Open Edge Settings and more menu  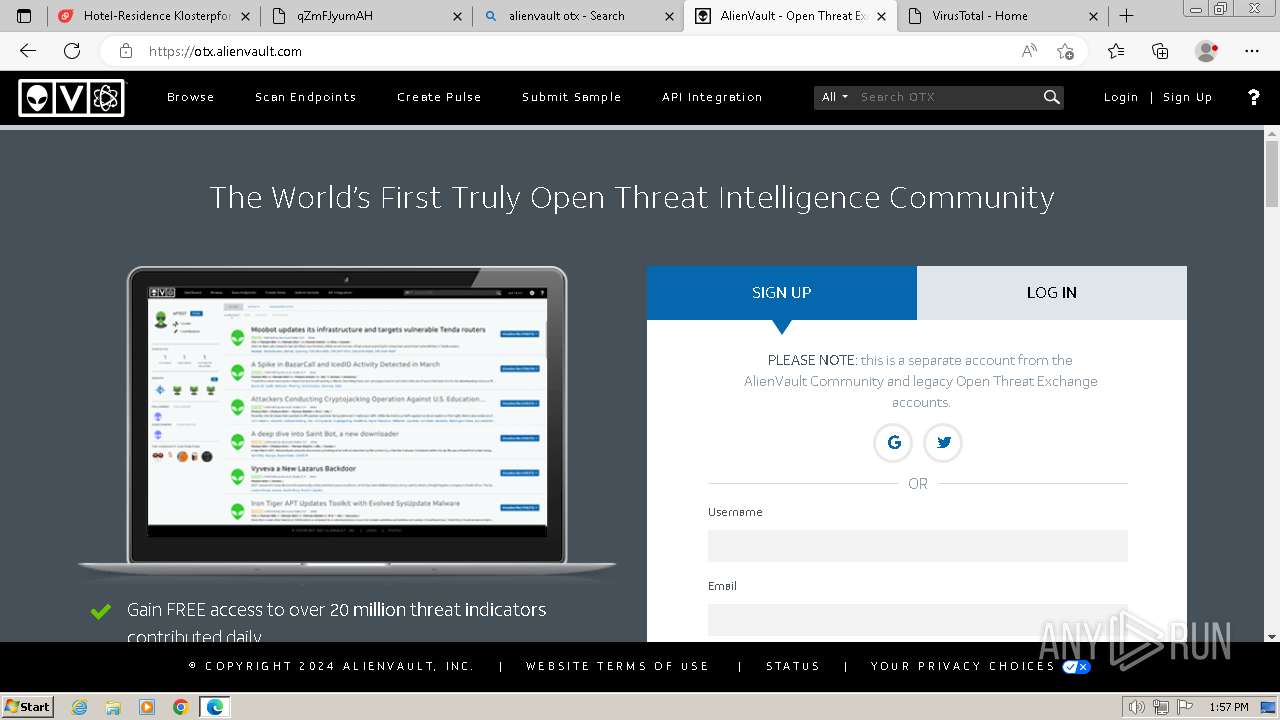click(x=1252, y=51)
